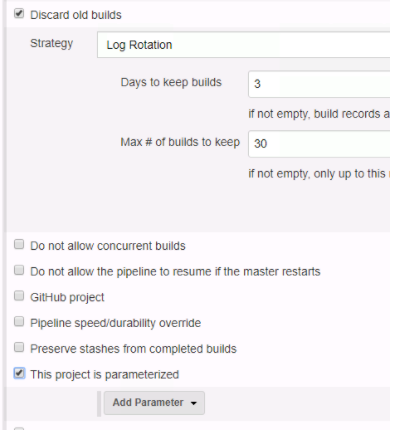Open the Strategy Log Rotation dropdown
Screen dimensions: 395x438
click(243, 45)
